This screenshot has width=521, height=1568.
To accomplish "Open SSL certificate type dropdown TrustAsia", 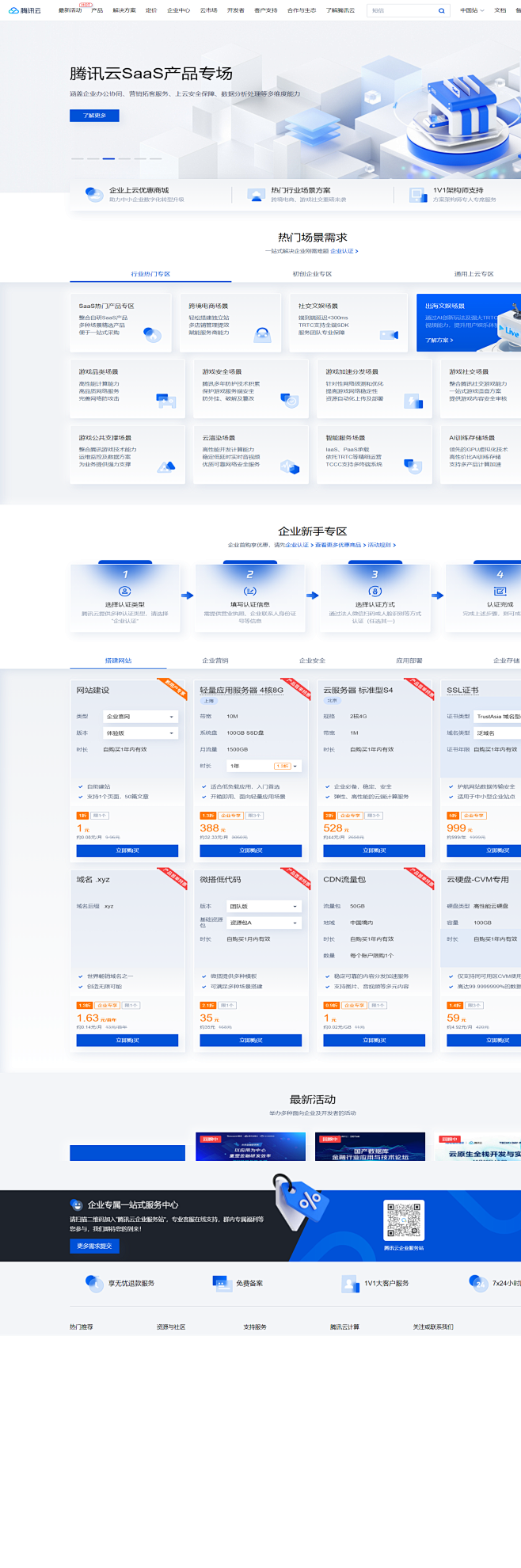I will tap(497, 717).
